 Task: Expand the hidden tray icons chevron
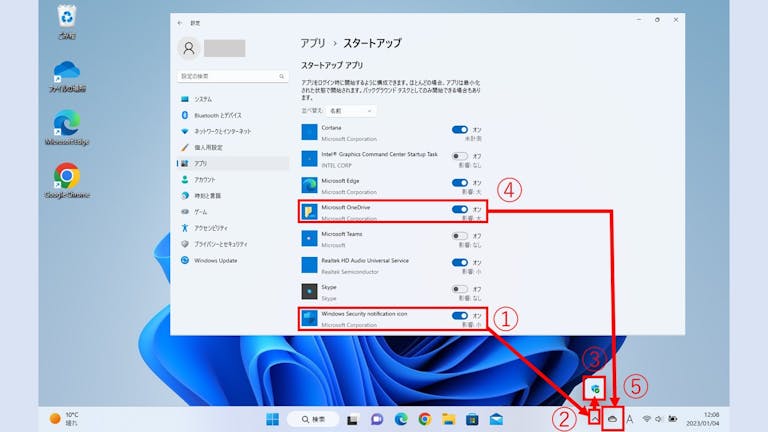594,419
